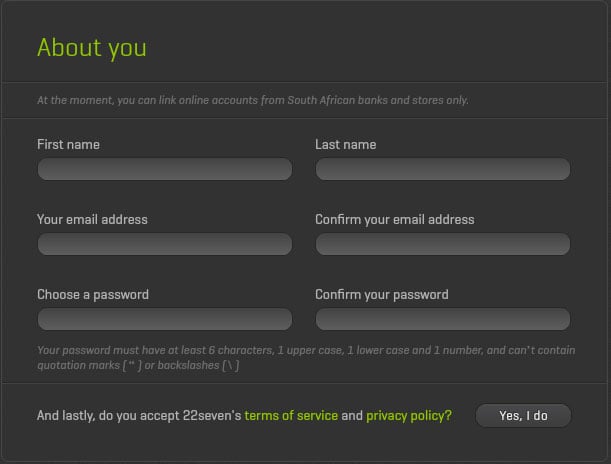Screen dimensions: 611x464
Task: Click the 'Confirm your email address' field
Action: point(442,245)
